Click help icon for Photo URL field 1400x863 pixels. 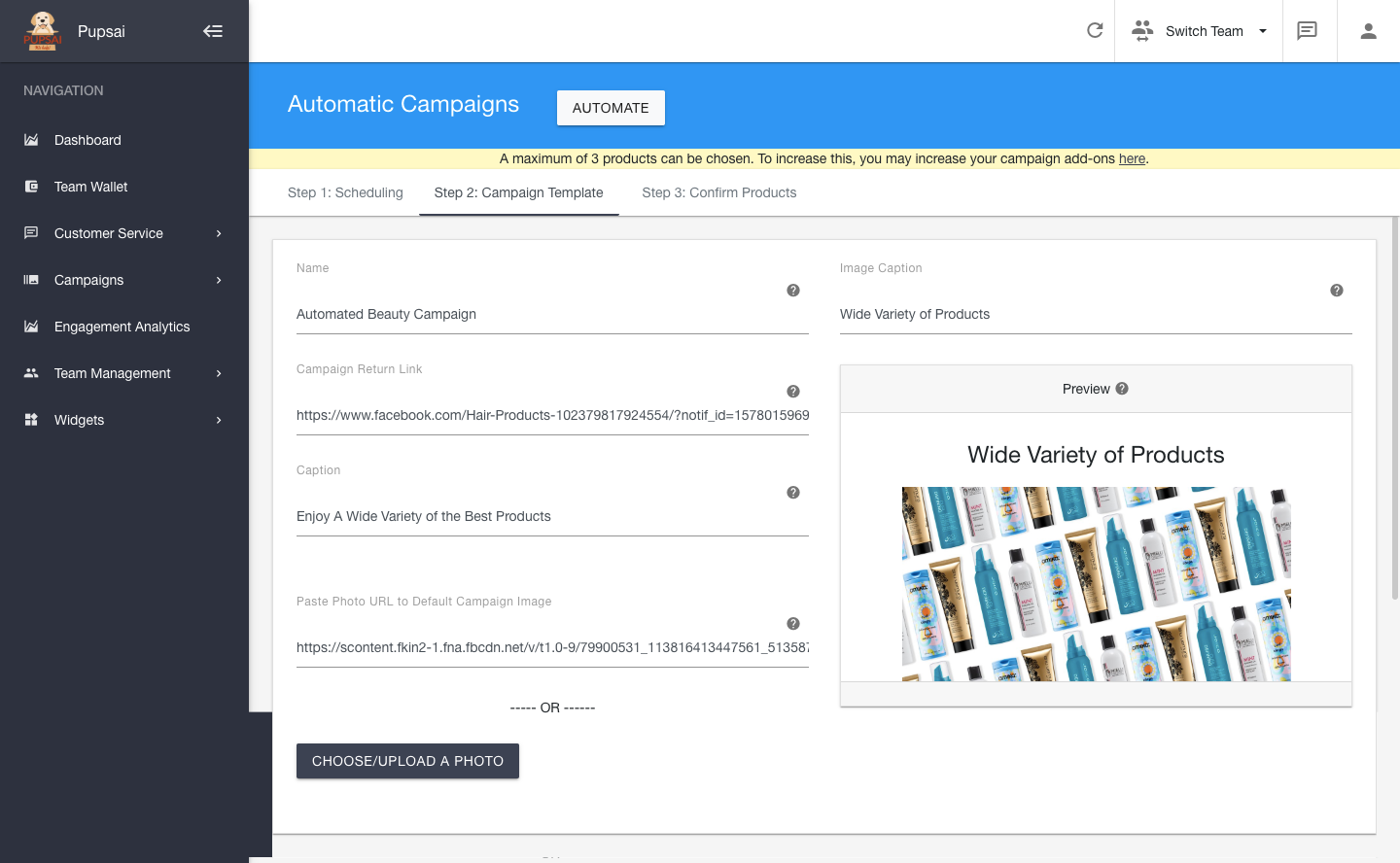793,624
